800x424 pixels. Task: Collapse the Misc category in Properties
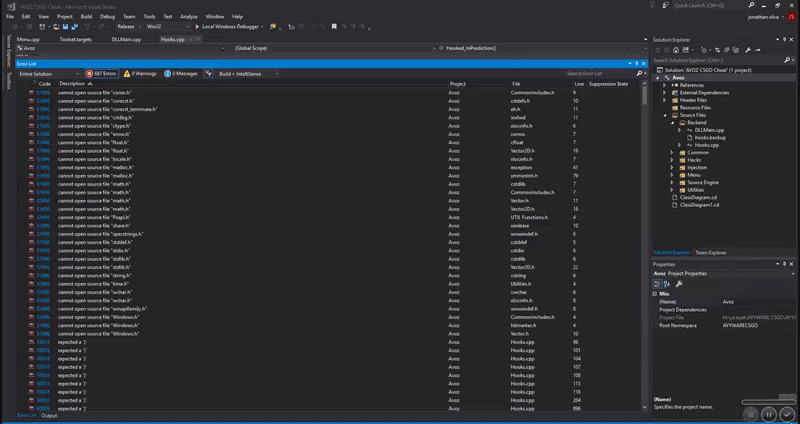655,294
